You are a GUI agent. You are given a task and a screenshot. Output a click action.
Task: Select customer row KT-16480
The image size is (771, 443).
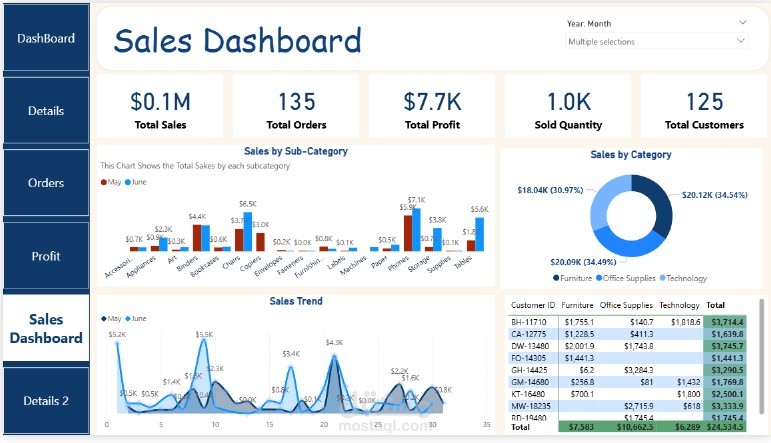[x=627, y=394]
